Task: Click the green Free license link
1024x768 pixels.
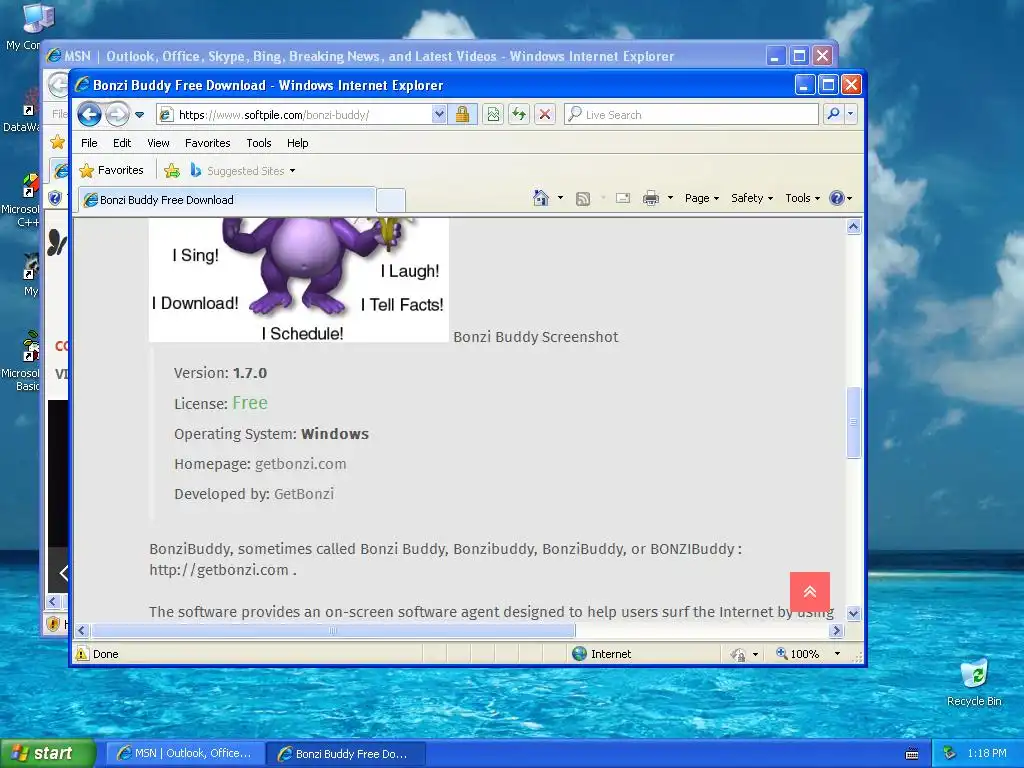Action: pos(250,403)
